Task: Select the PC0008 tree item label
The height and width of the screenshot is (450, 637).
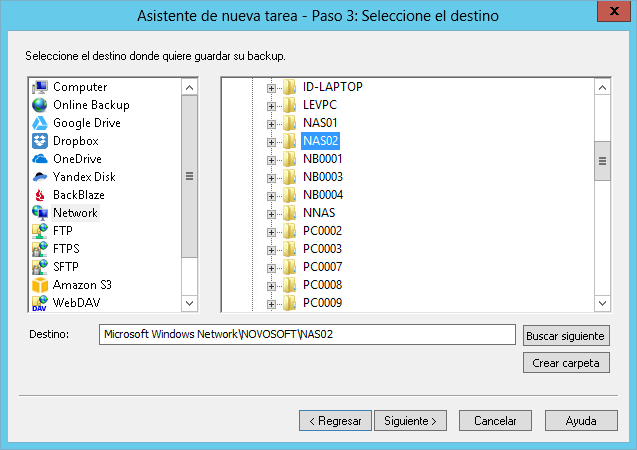Action: point(323,285)
